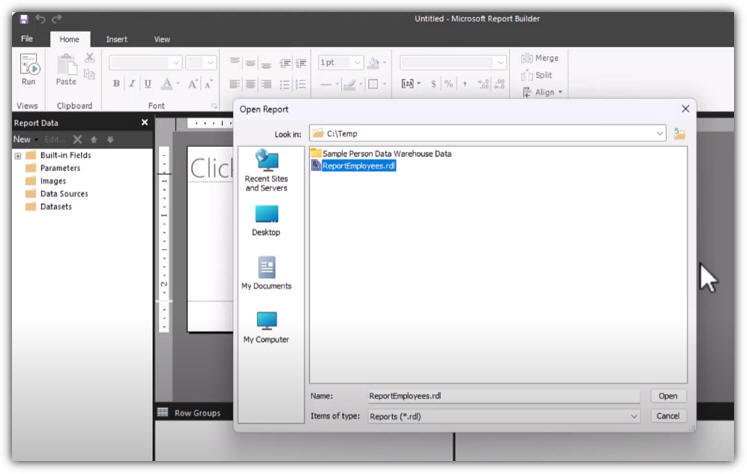The image size is (747, 474).
Task: Click the increase indent icon
Action: tap(301, 63)
